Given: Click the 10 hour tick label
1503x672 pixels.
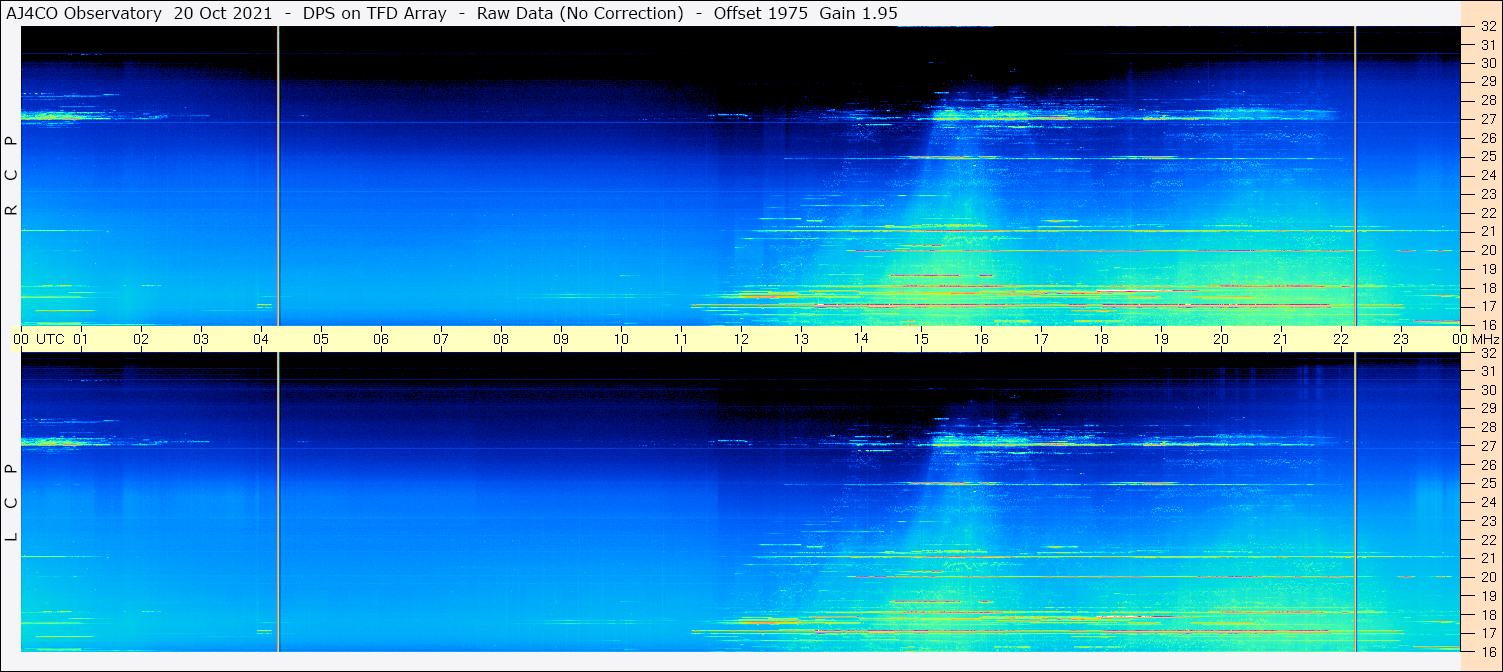Looking at the screenshot, I should (x=621, y=339).
